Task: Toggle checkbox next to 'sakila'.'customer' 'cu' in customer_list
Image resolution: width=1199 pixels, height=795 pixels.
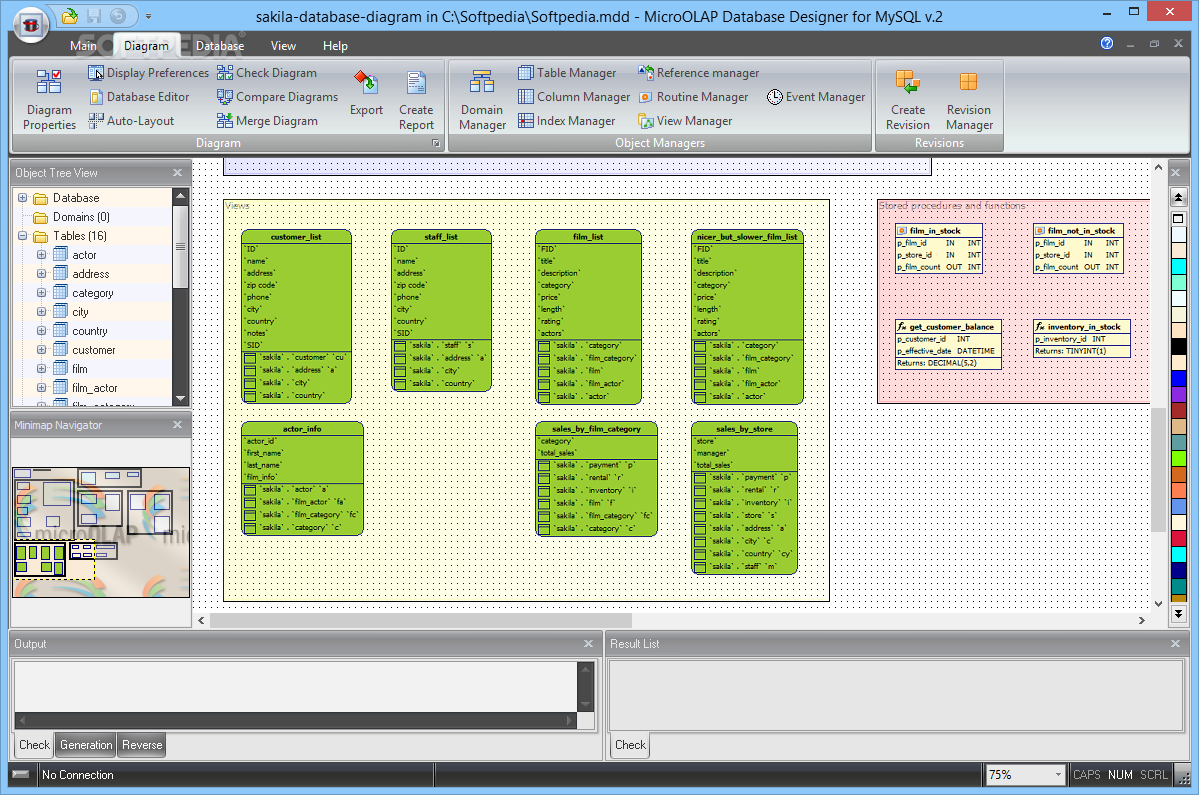Action: [x=250, y=358]
